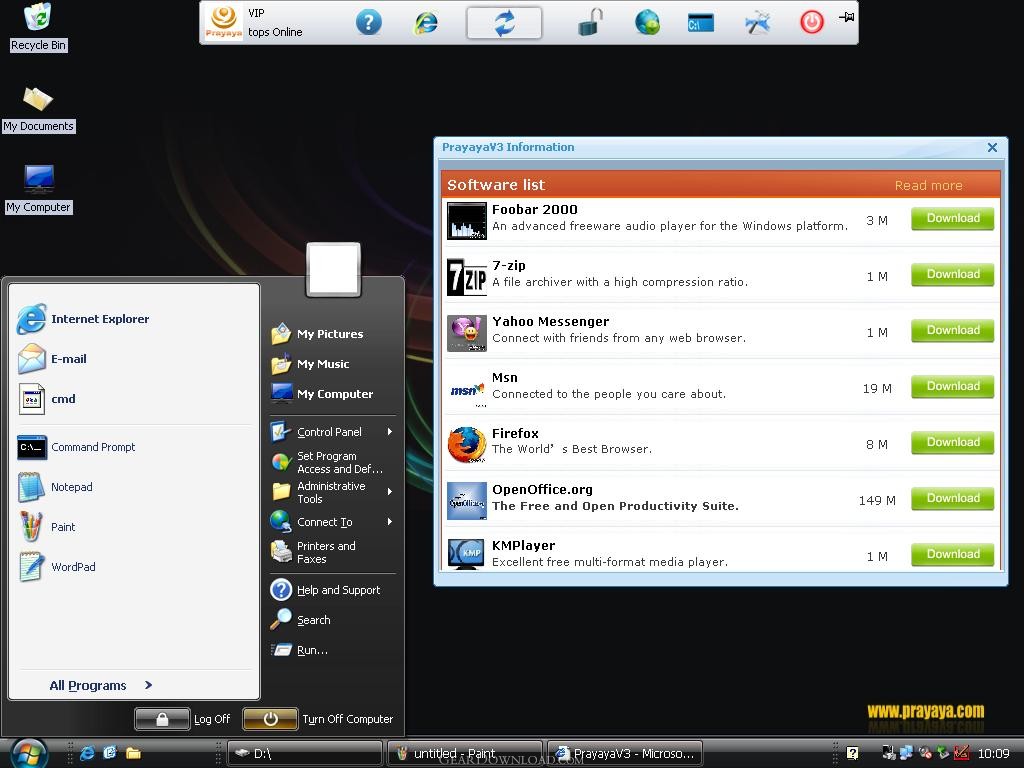Launch Notepad from Start menu
The height and width of the screenshot is (768, 1024).
click(56, 487)
